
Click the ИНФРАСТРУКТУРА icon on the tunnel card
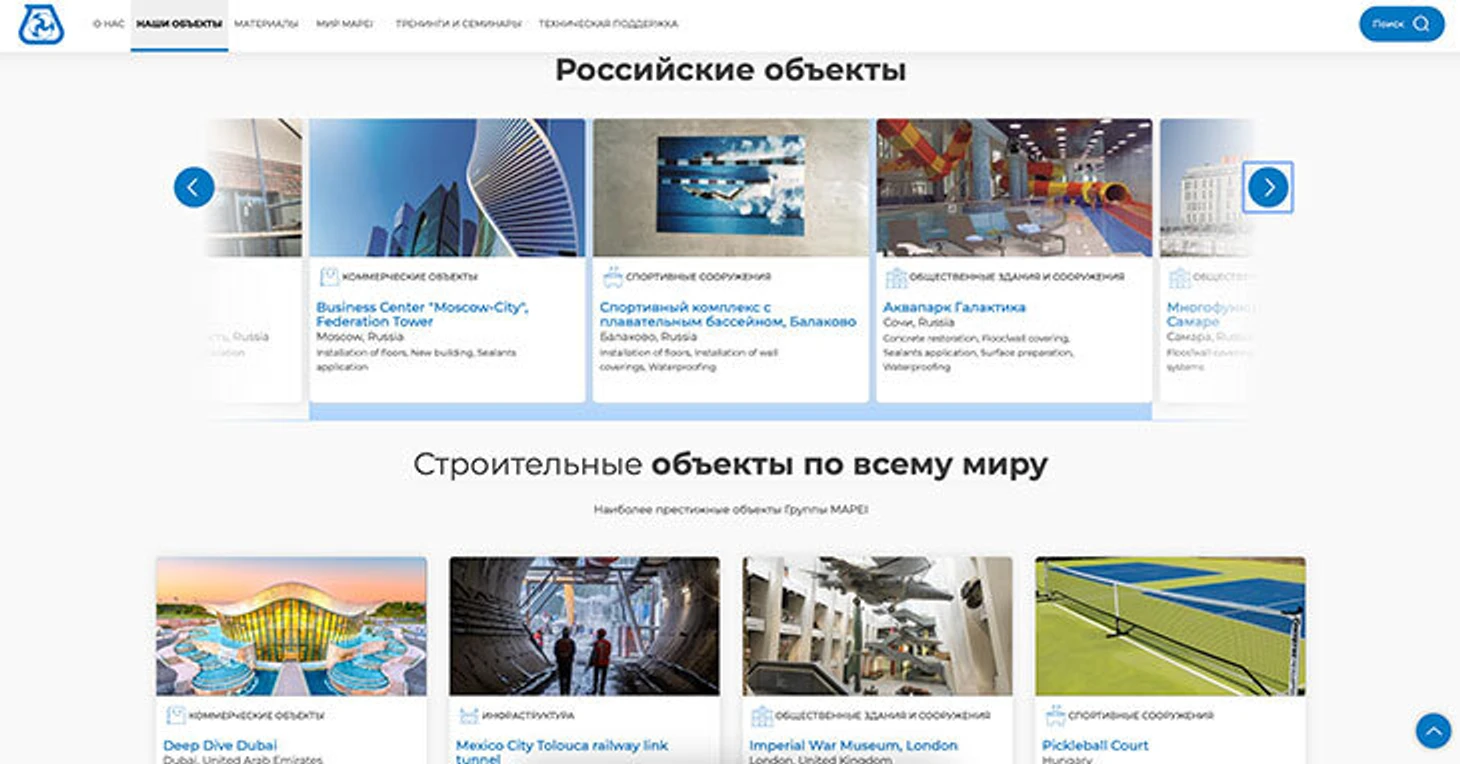(469, 715)
